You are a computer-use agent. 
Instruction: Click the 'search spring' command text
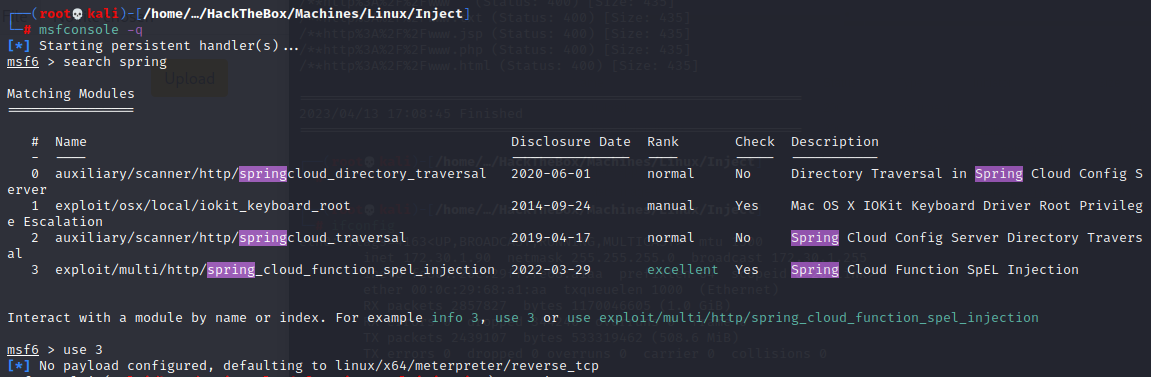[x=115, y=62]
